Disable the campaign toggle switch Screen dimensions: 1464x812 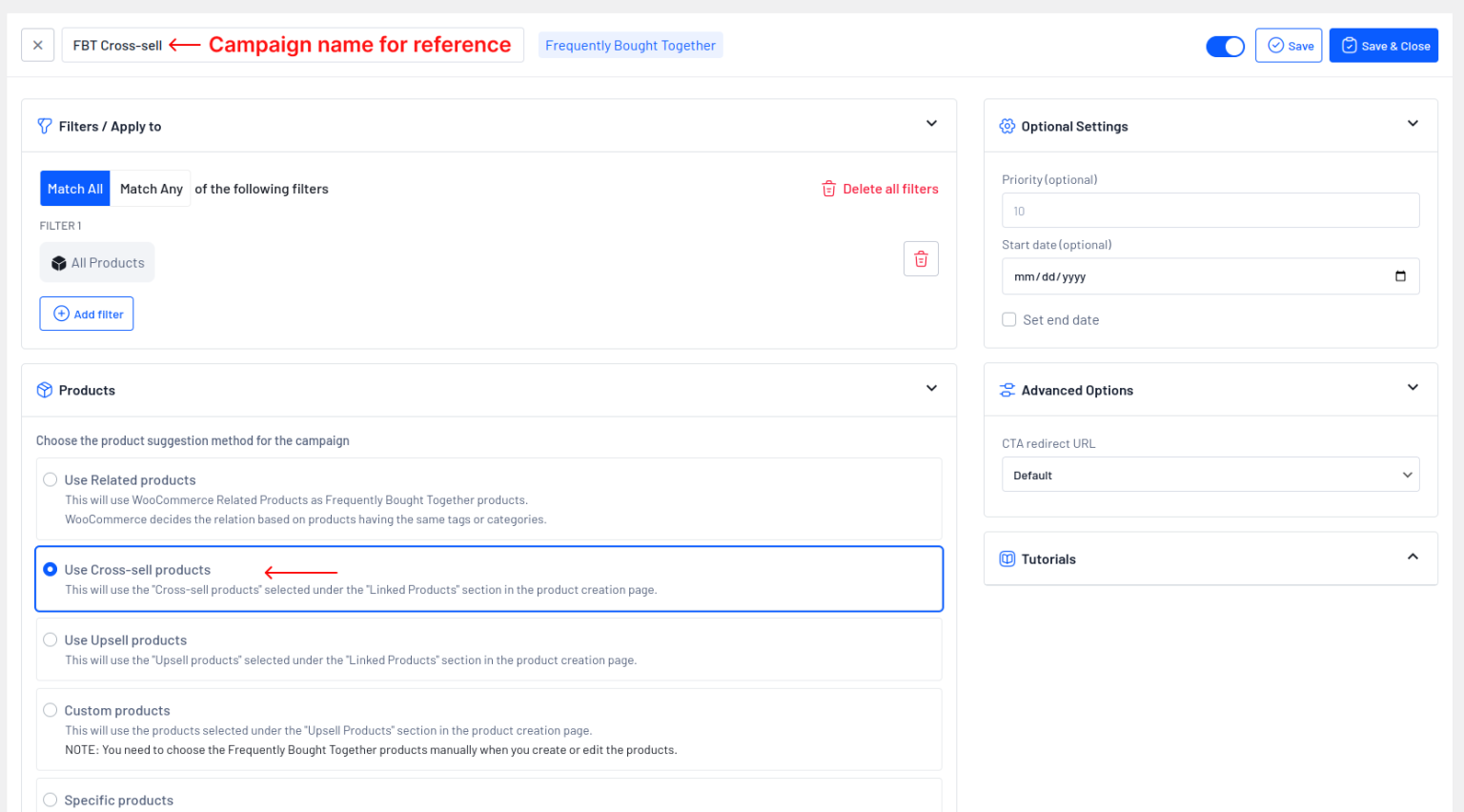1225,45
